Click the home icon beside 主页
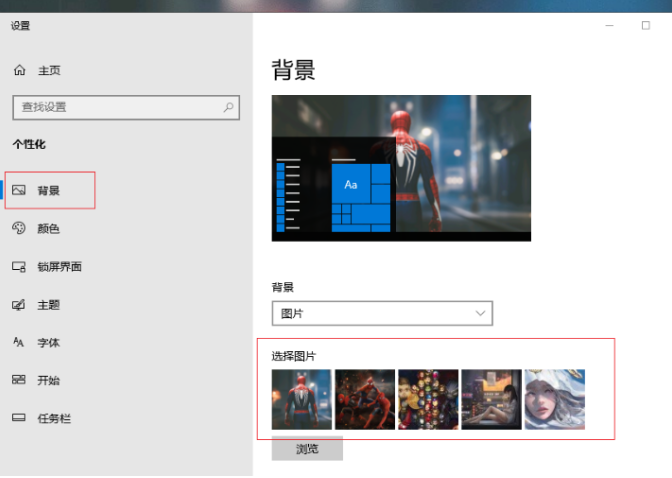This screenshot has width=672, height=478. pos(20,70)
